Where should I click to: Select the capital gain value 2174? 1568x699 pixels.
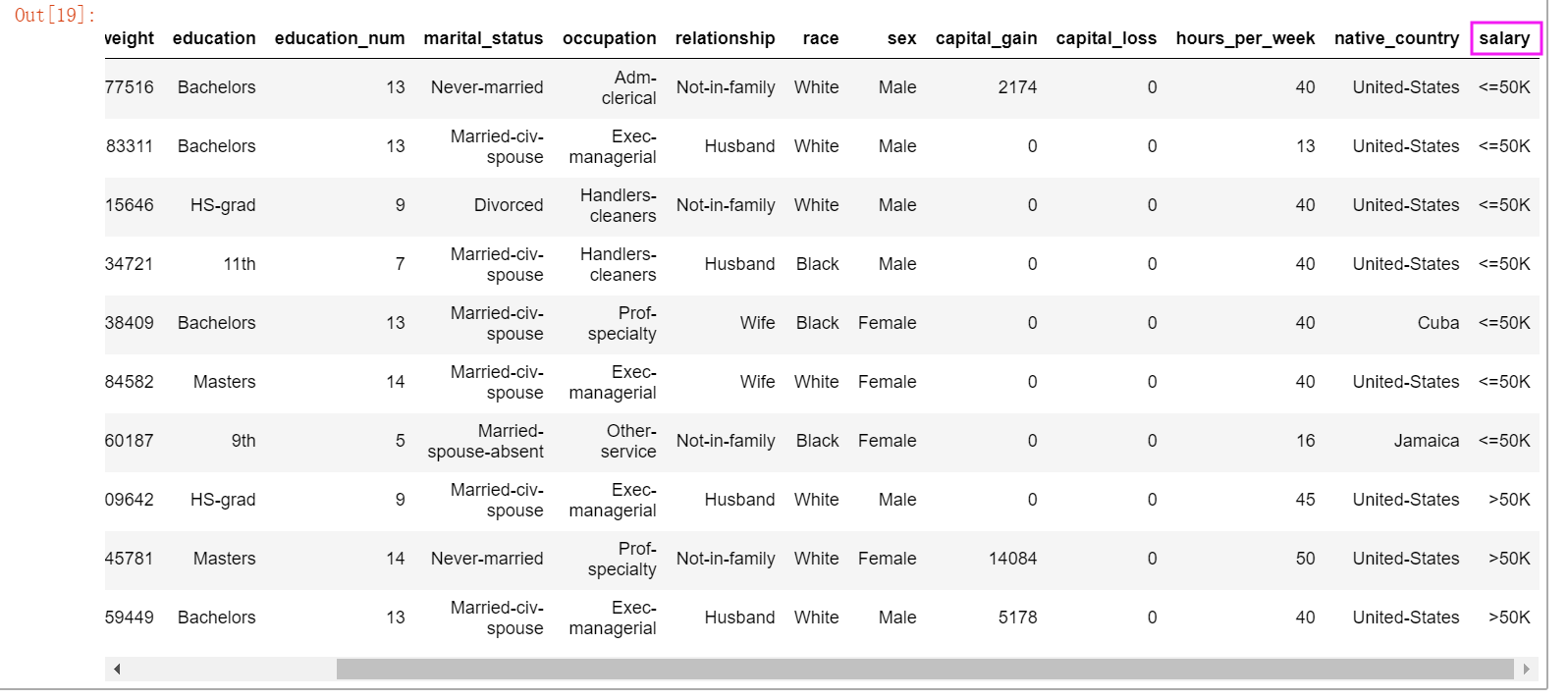[x=1017, y=87]
